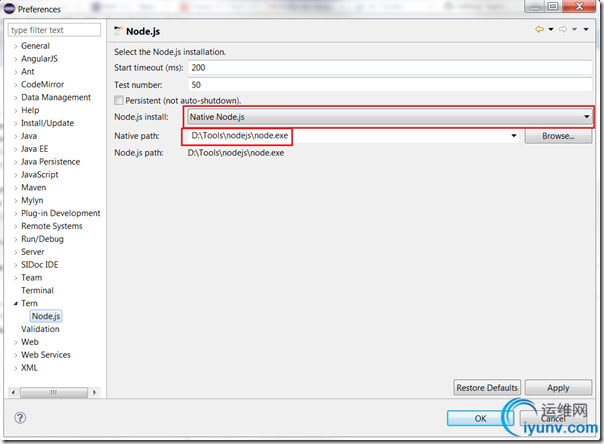Select Maven in the preferences tree

point(34,188)
